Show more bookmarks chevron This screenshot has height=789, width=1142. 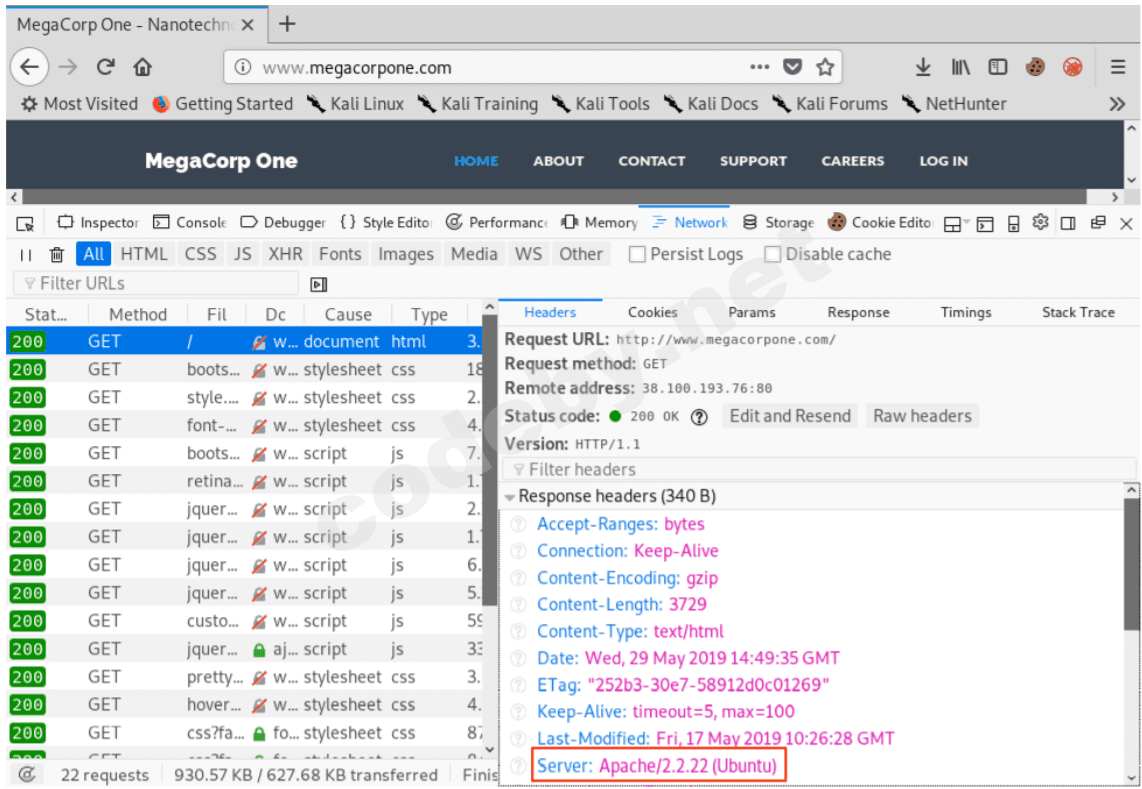coord(1117,104)
